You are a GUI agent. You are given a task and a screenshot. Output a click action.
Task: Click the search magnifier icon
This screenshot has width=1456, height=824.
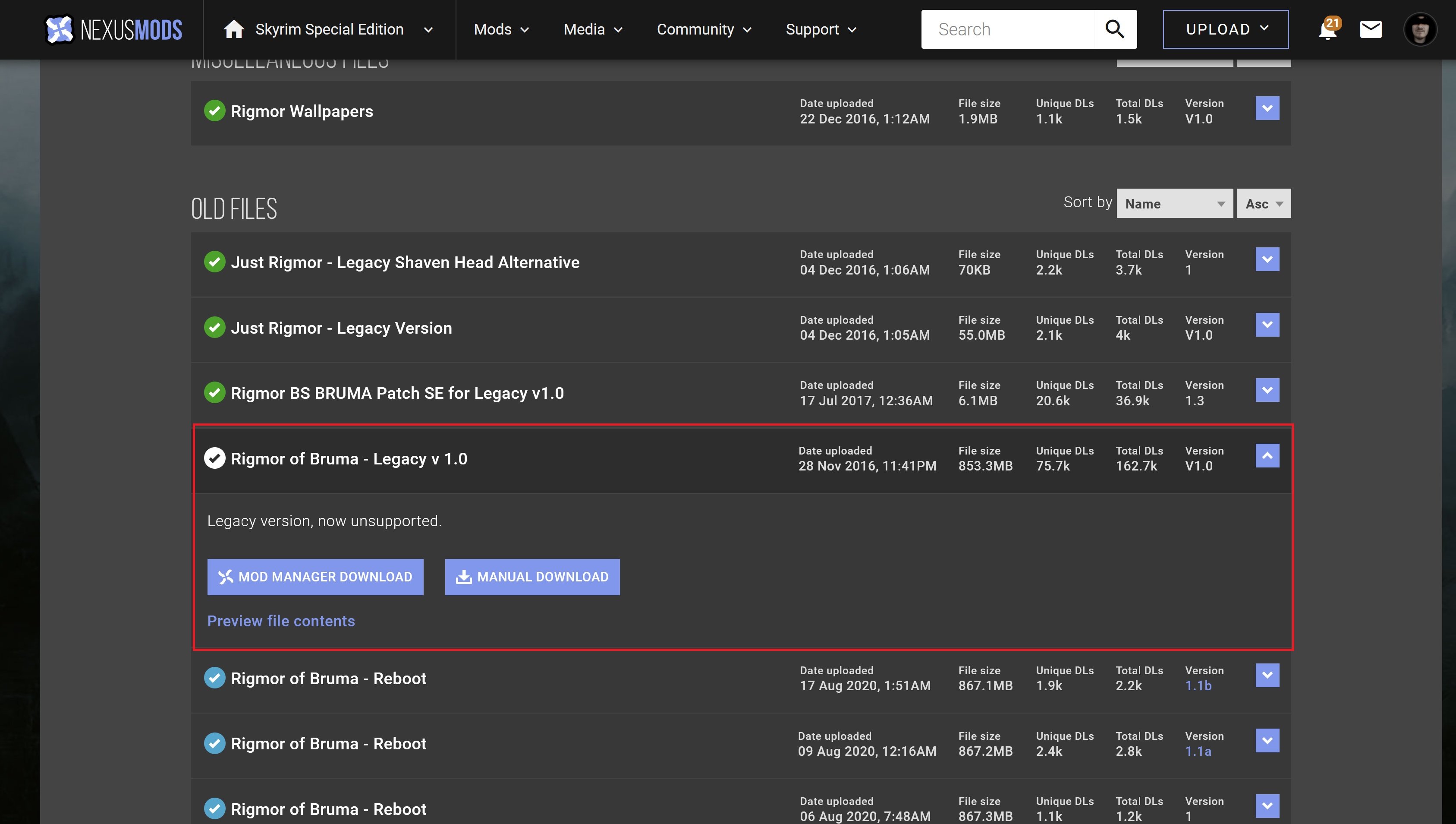(1114, 29)
